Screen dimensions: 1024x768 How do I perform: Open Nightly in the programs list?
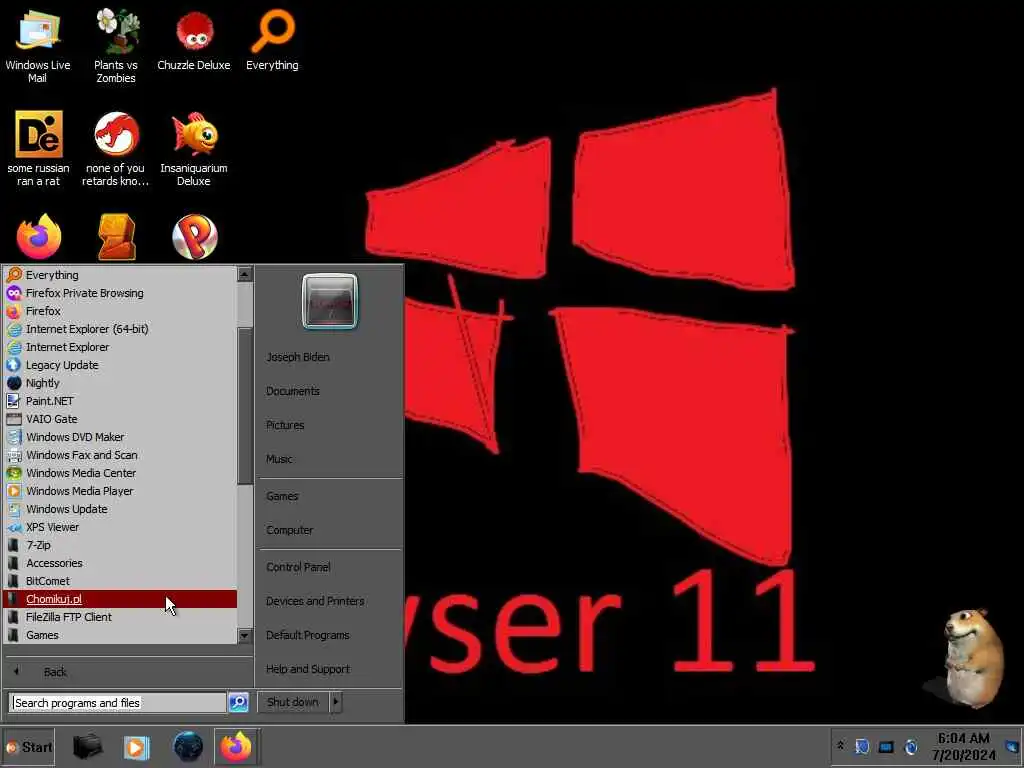click(x=120, y=383)
